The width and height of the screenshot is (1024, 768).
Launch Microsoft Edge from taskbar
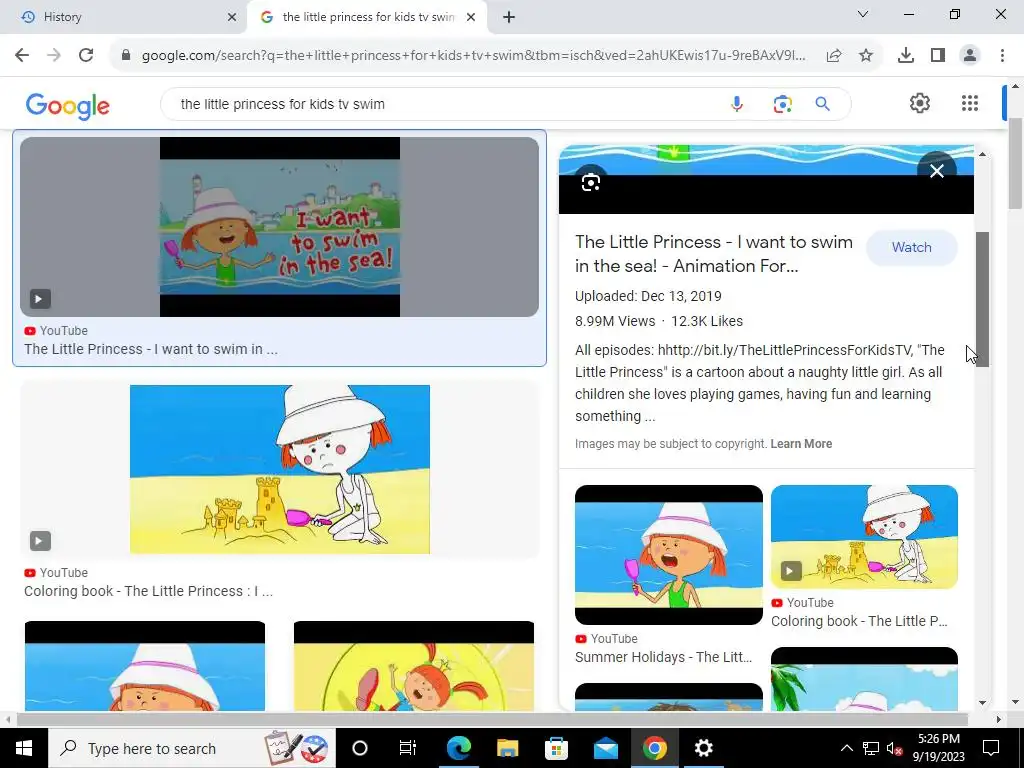(458, 748)
